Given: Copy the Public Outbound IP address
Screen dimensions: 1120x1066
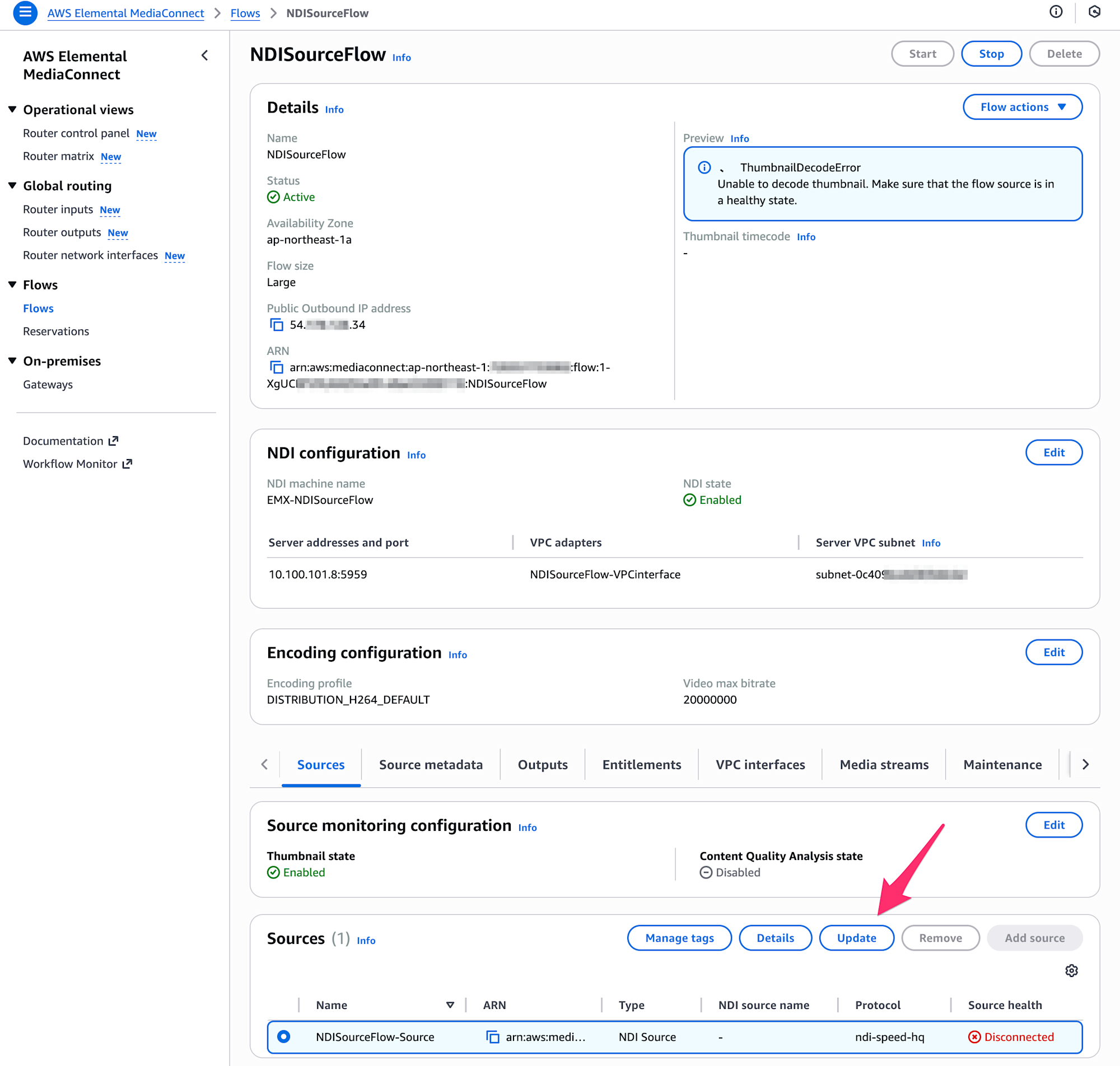Looking at the screenshot, I should point(276,325).
